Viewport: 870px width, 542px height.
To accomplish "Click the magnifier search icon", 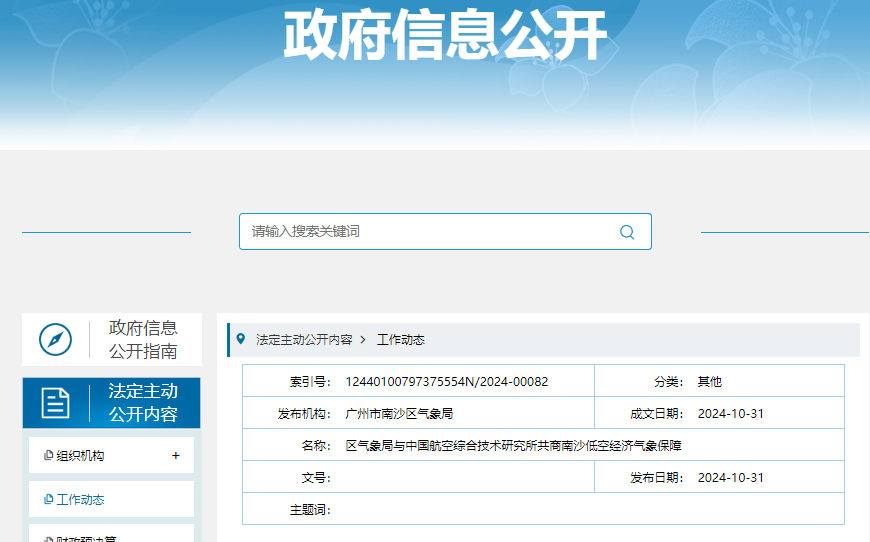I will [627, 232].
